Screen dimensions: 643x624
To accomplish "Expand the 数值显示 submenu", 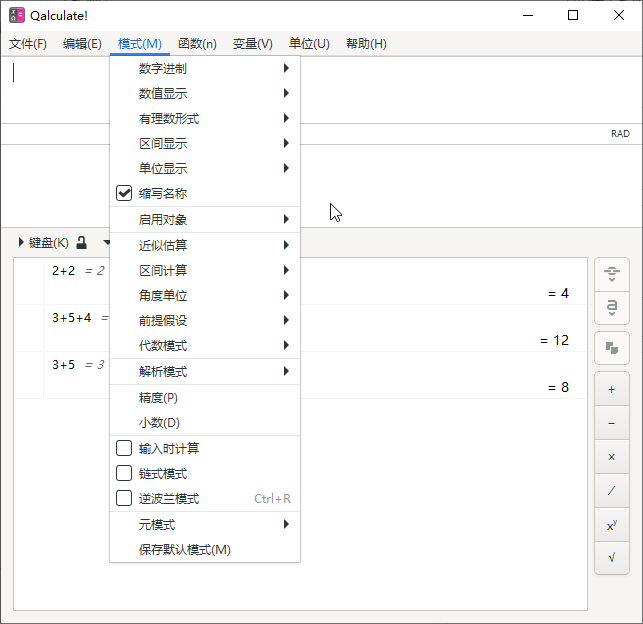I will tap(205, 93).
